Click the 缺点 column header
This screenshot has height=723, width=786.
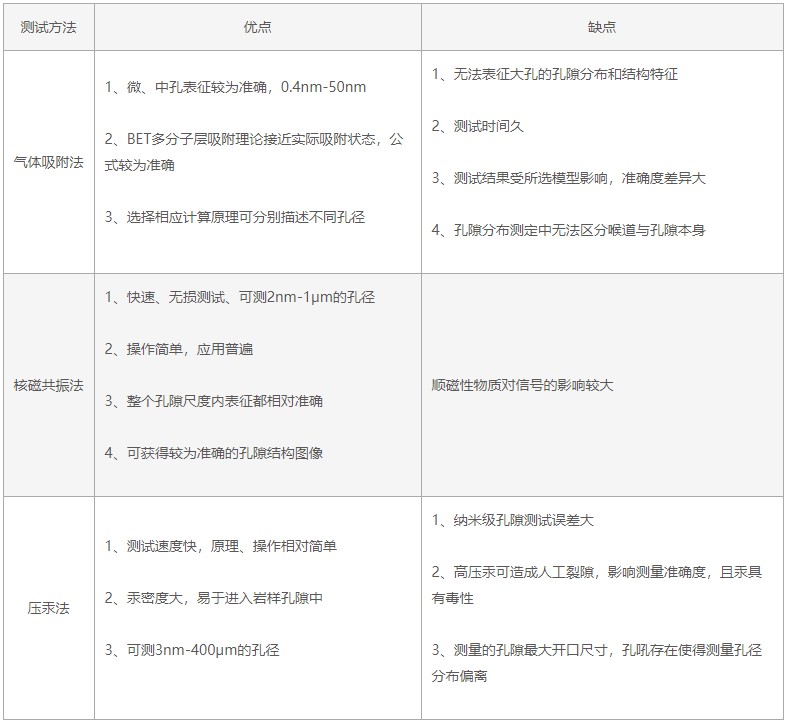[601, 27]
